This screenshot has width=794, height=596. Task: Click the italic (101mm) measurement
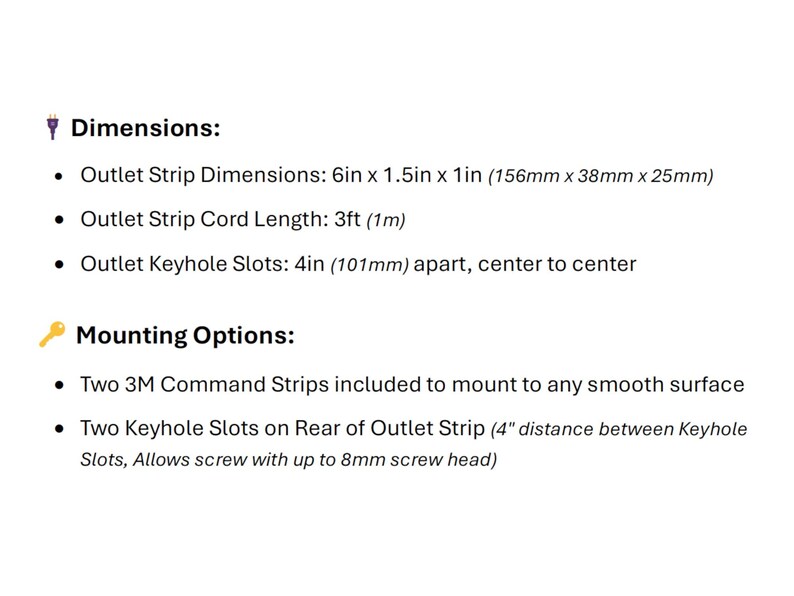pos(369,265)
